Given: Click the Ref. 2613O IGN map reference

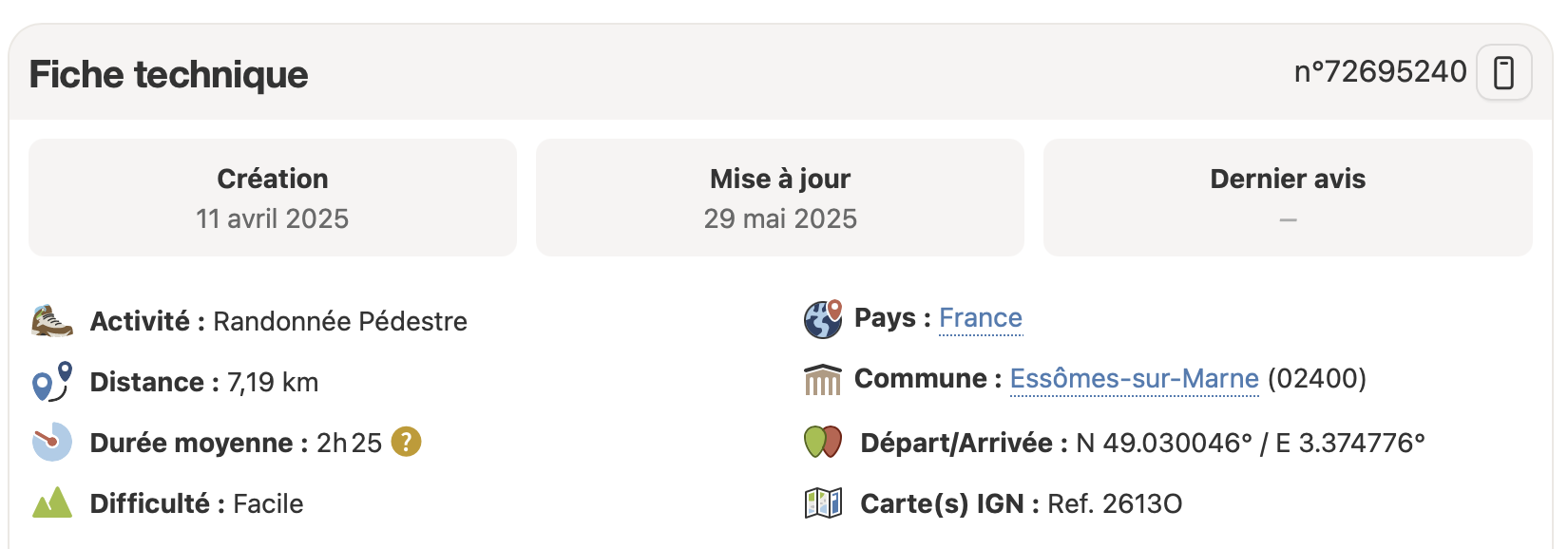Looking at the screenshot, I should [x=1115, y=503].
